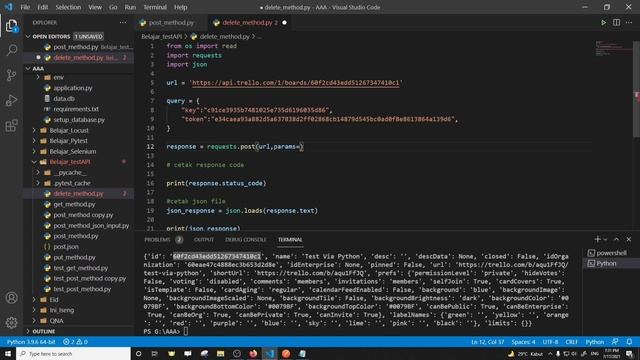
Task: Change indentation via Spaces: 4
Action: [x=523, y=342]
